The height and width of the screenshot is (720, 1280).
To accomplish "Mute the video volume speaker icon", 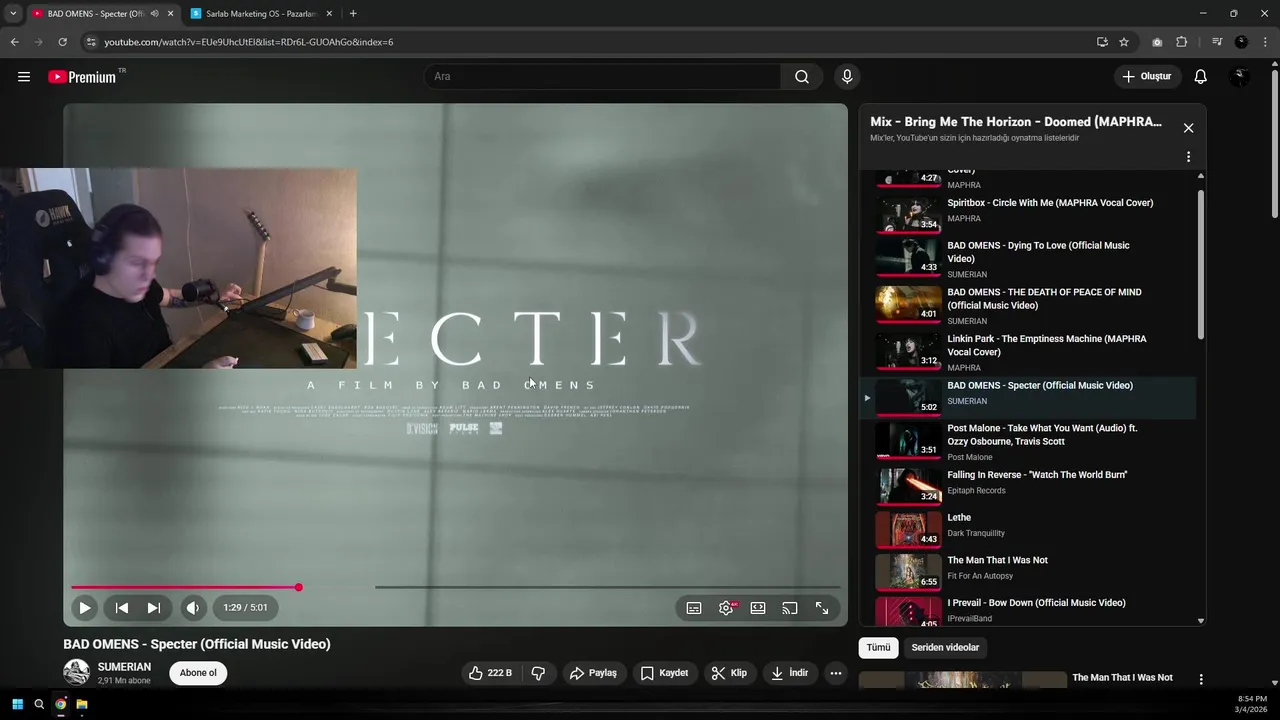I will 193,607.
